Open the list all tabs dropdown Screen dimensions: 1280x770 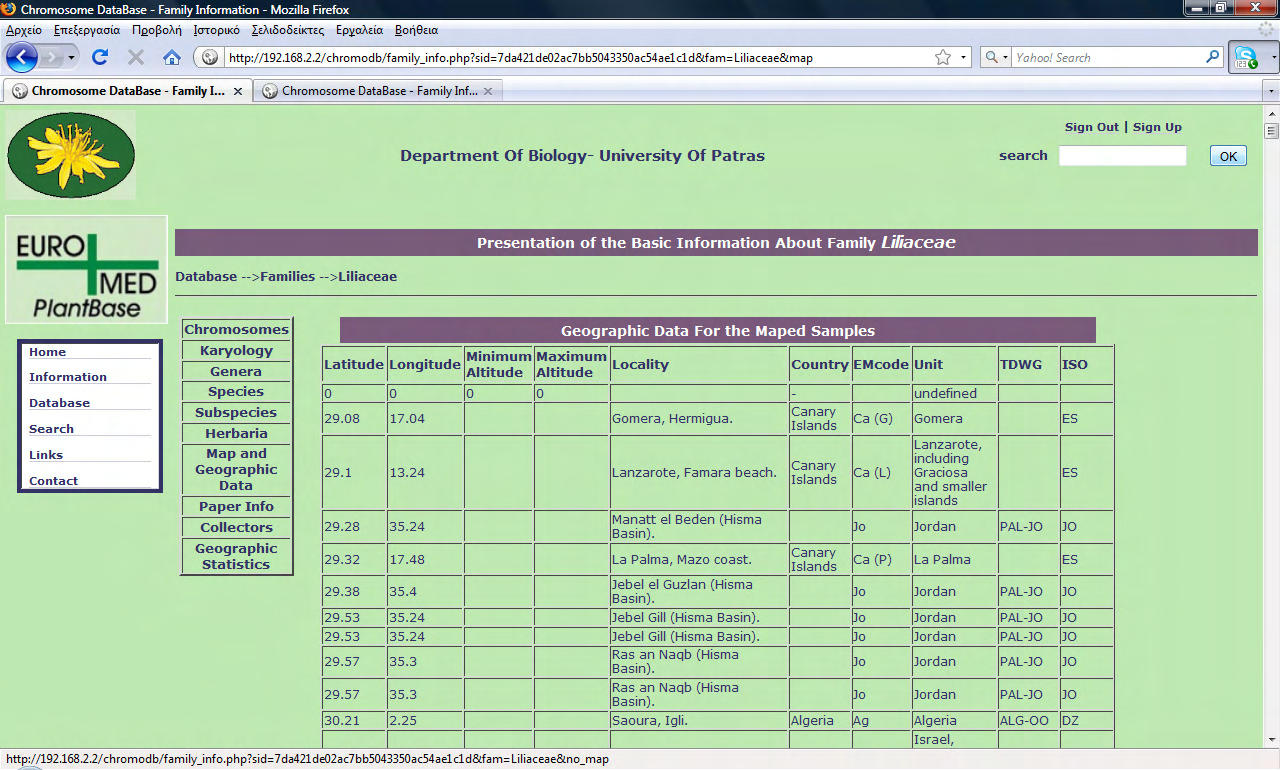click(1271, 91)
